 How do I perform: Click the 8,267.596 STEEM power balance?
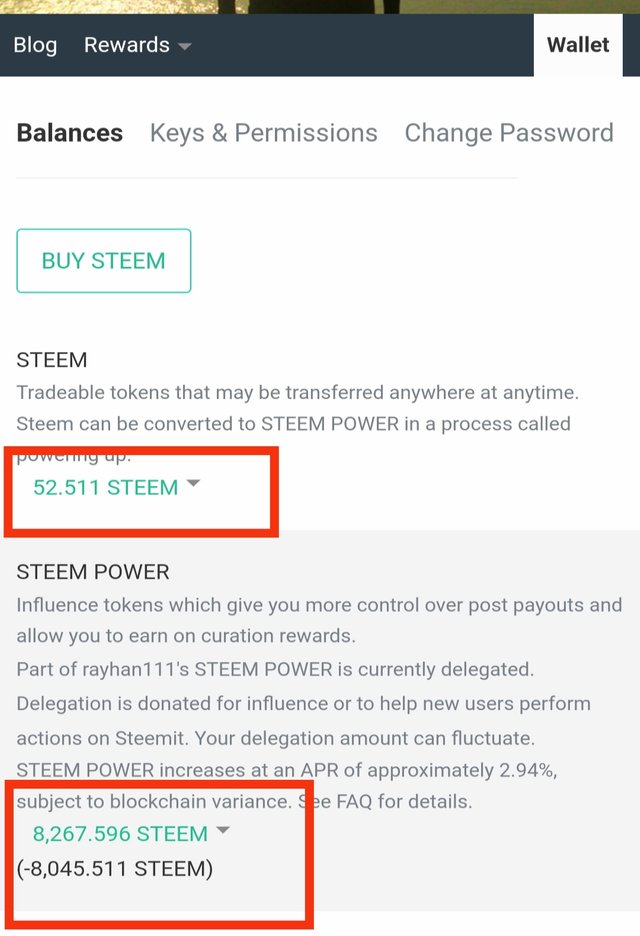point(120,833)
